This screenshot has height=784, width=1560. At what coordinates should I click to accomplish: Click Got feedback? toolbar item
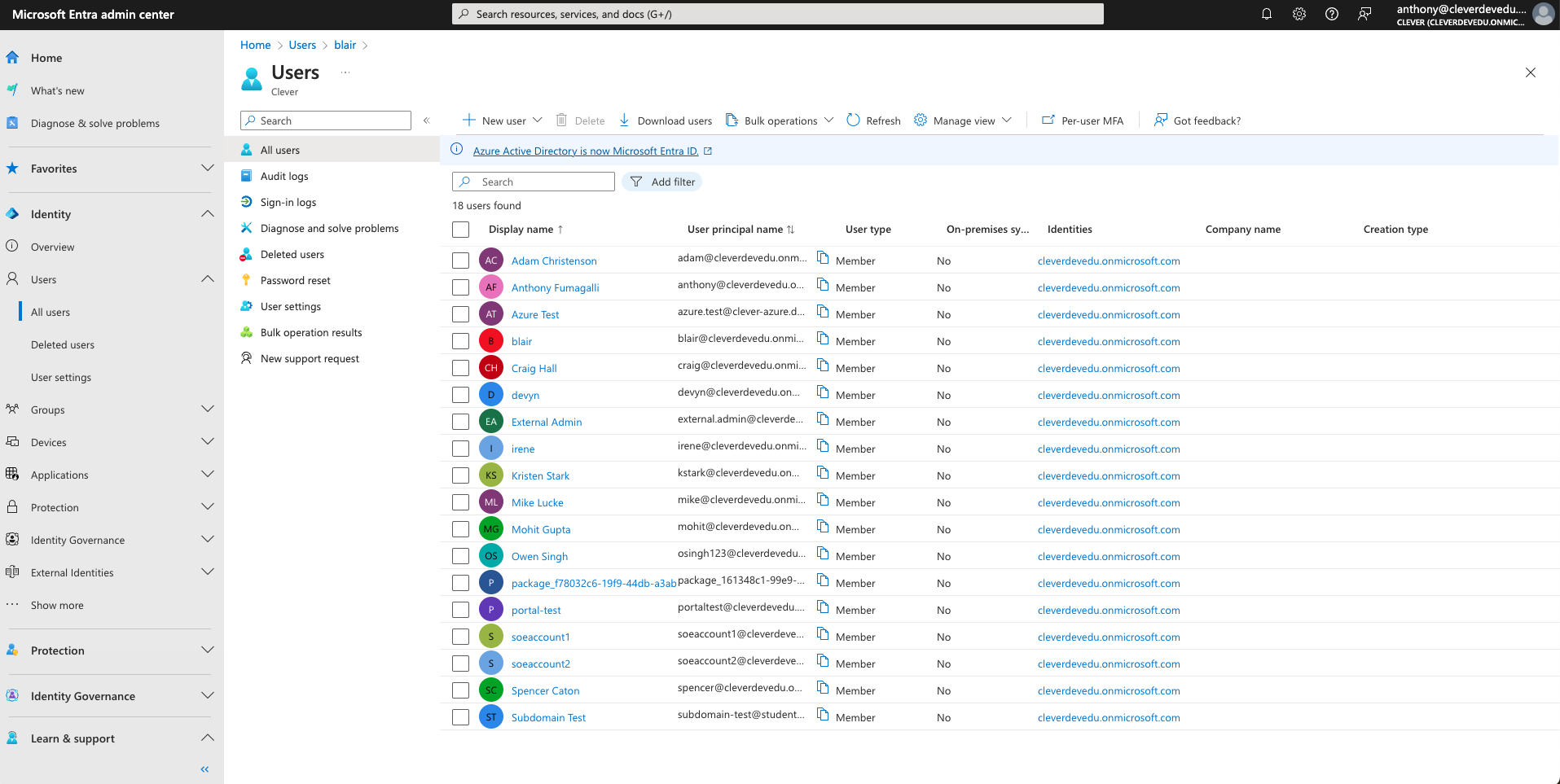(1197, 120)
